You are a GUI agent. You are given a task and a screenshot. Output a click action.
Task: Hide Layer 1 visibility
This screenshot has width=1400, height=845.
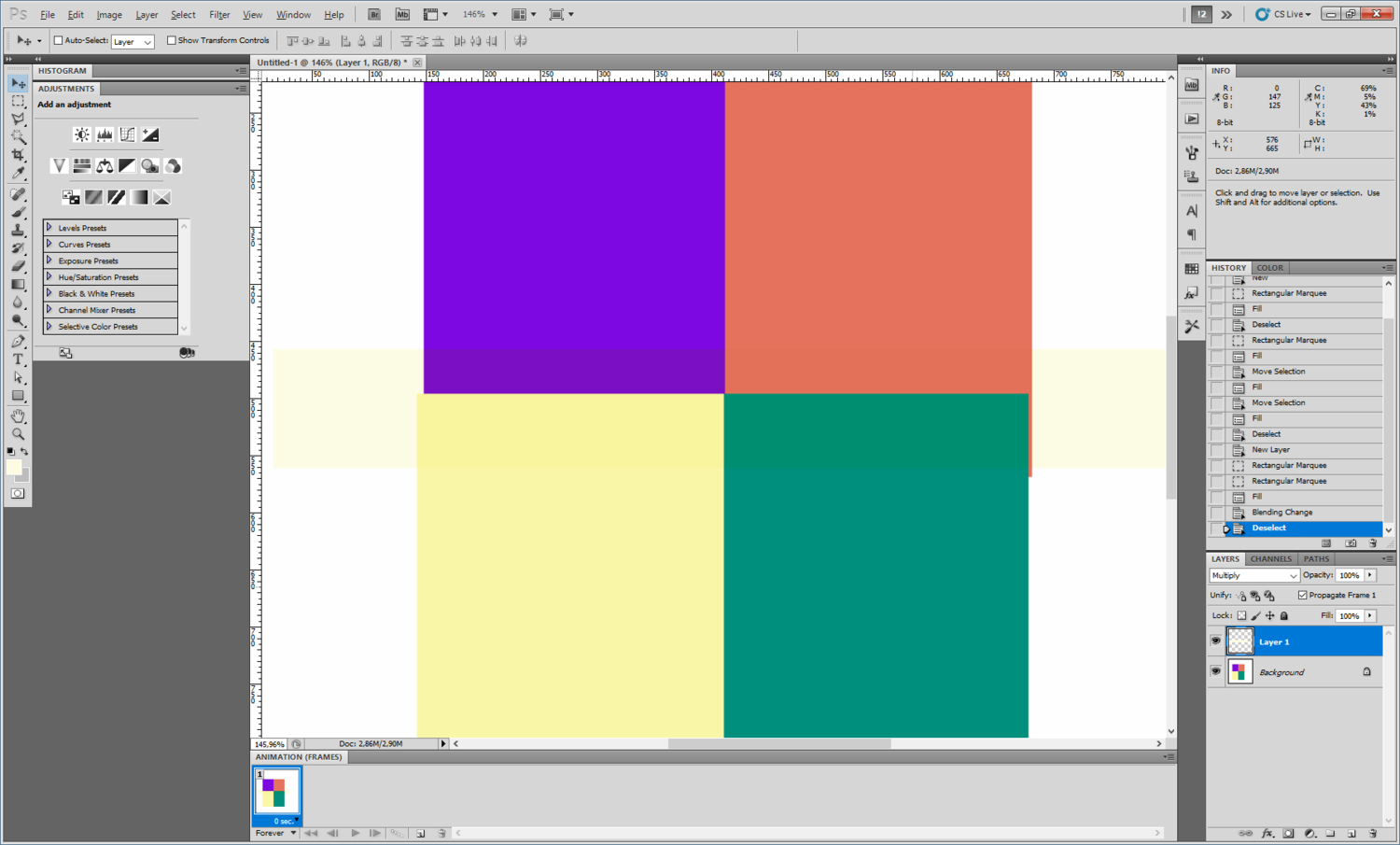point(1216,641)
